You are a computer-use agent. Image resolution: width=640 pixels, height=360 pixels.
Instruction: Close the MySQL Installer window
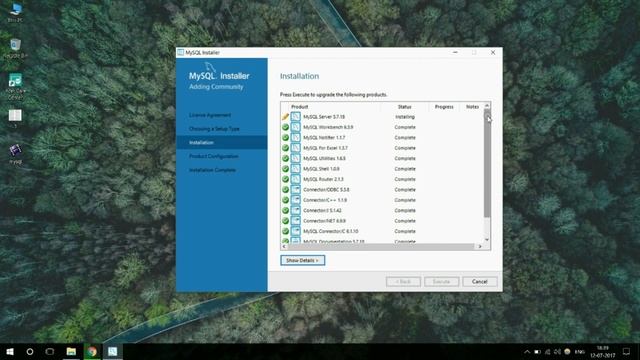pos(493,52)
